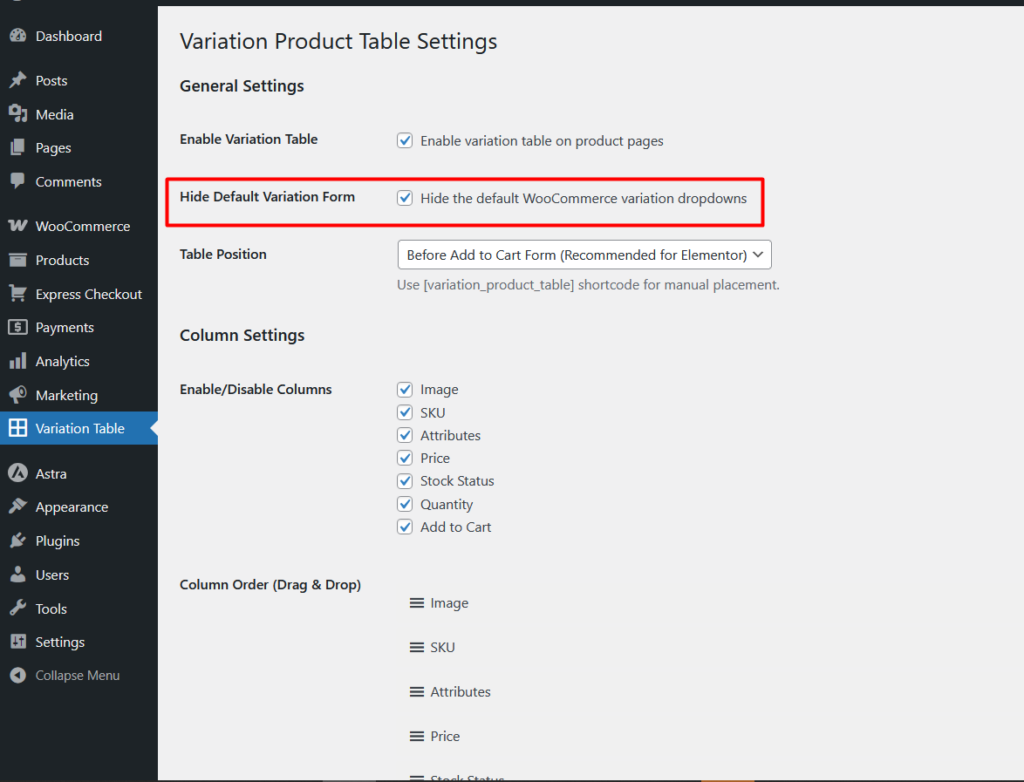The image size is (1024, 782).
Task: Open the Table Position dropdown
Action: point(584,255)
